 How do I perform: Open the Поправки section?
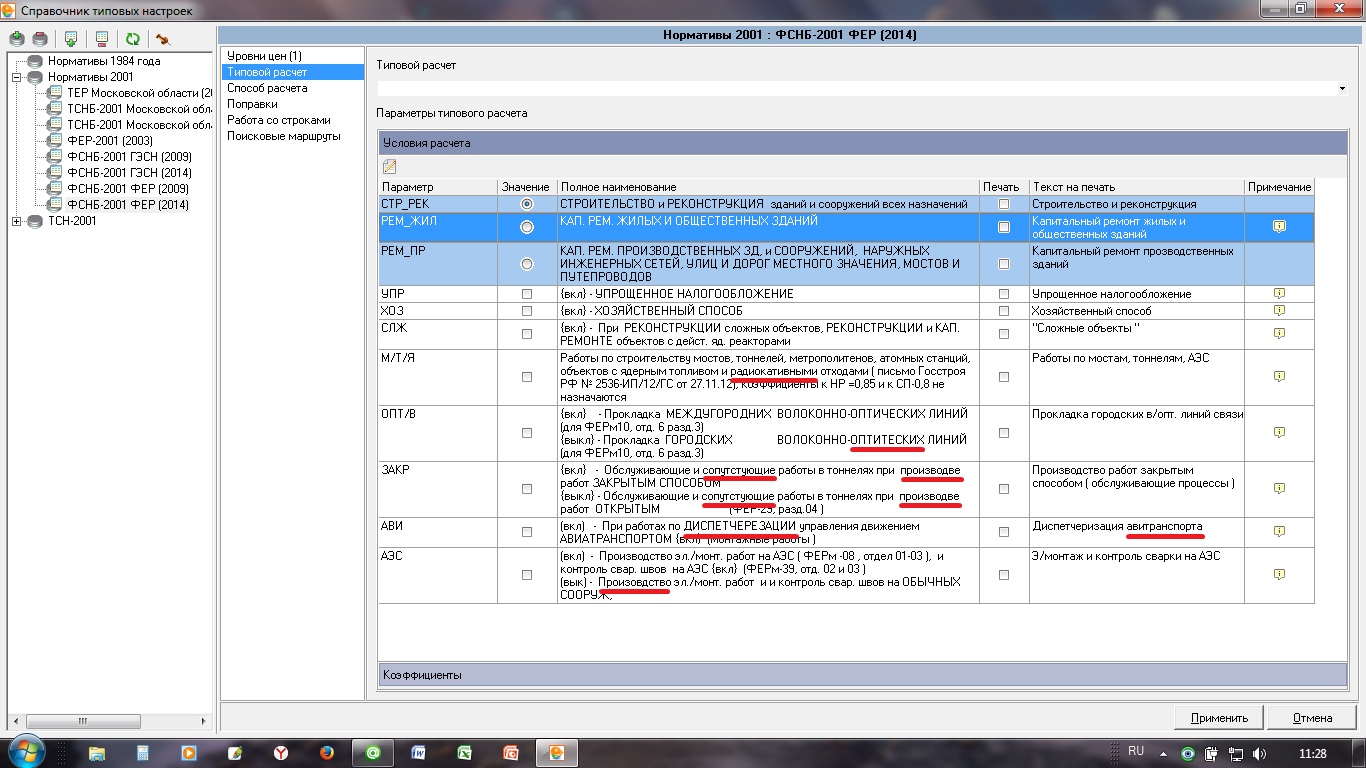(252, 104)
